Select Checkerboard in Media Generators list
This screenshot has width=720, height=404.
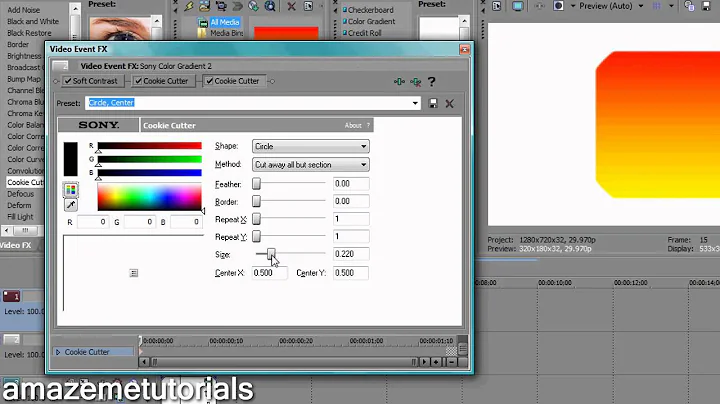[371, 10]
